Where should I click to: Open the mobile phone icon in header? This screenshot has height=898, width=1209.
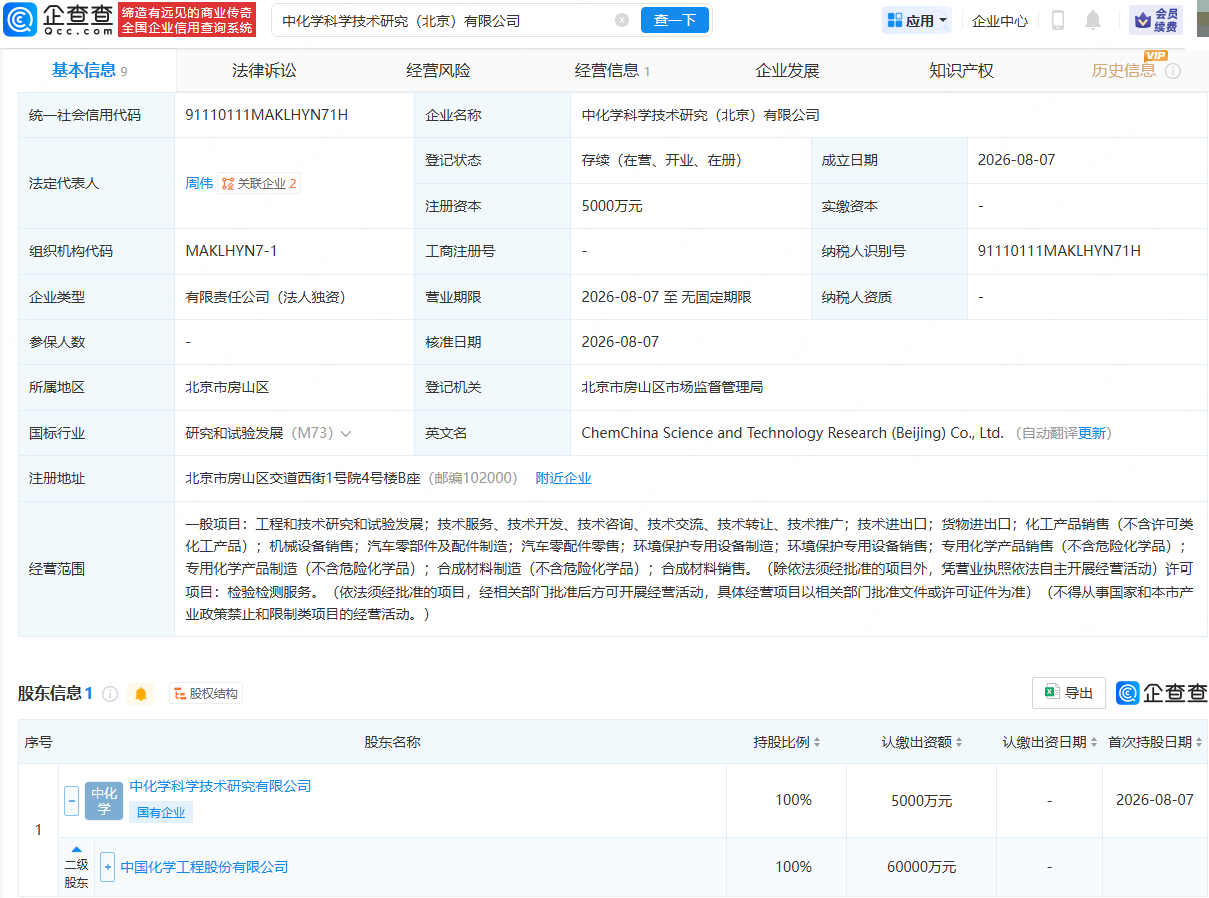pyautogui.click(x=1058, y=20)
